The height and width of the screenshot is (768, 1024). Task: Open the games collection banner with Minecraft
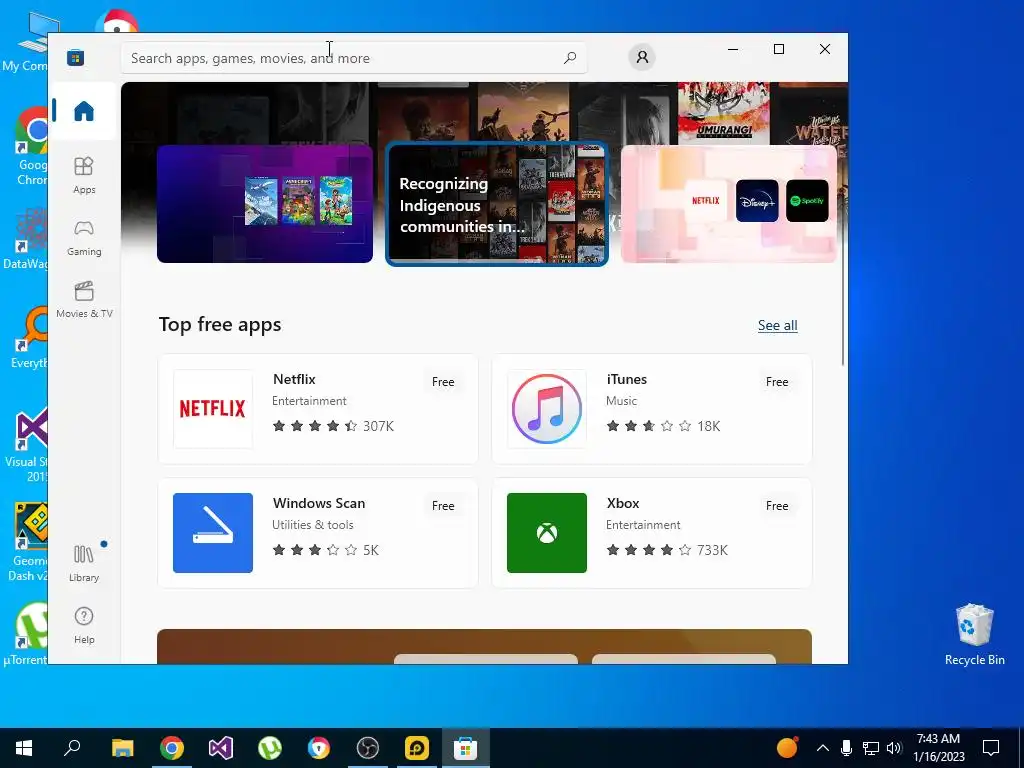pos(265,204)
